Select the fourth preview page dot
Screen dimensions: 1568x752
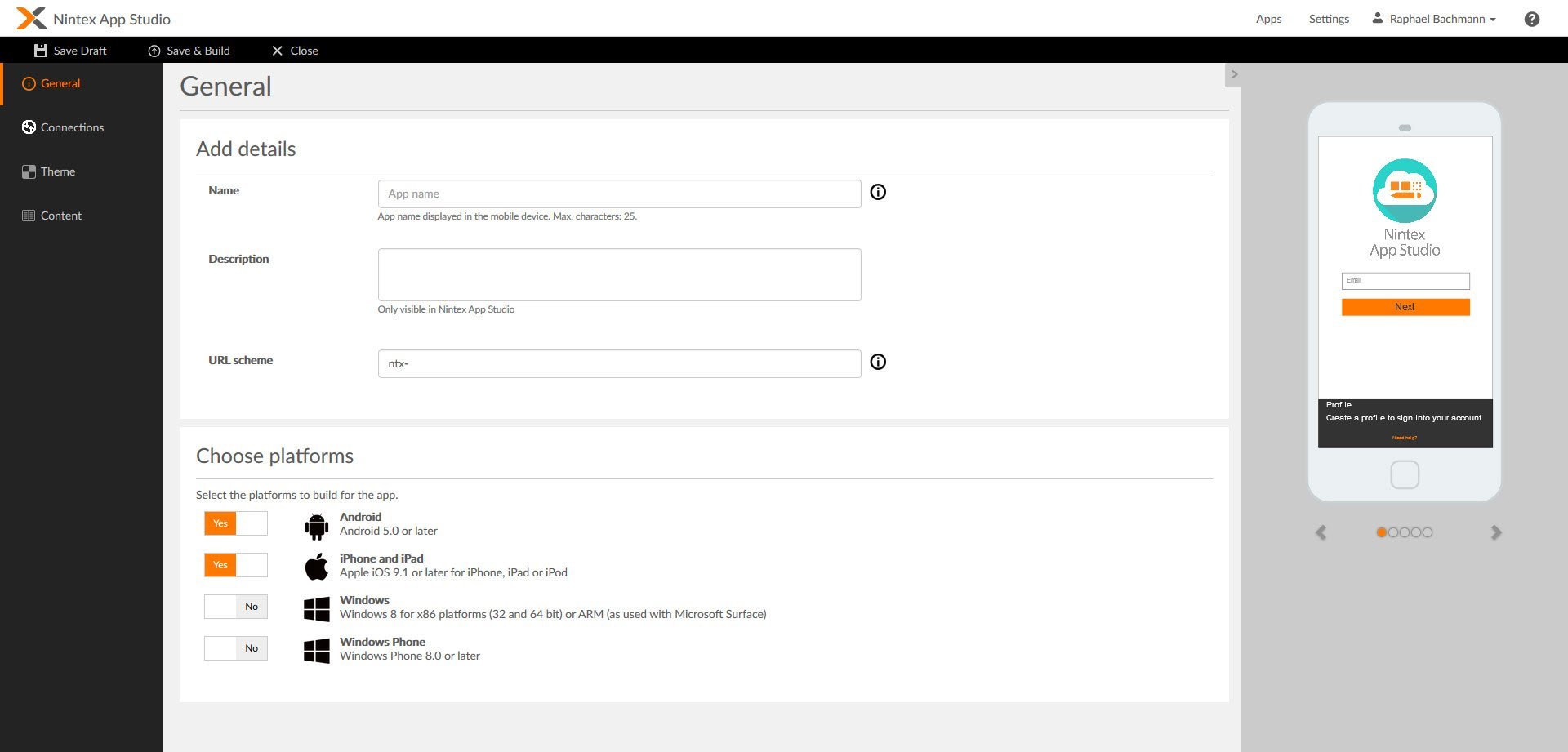tap(1416, 532)
